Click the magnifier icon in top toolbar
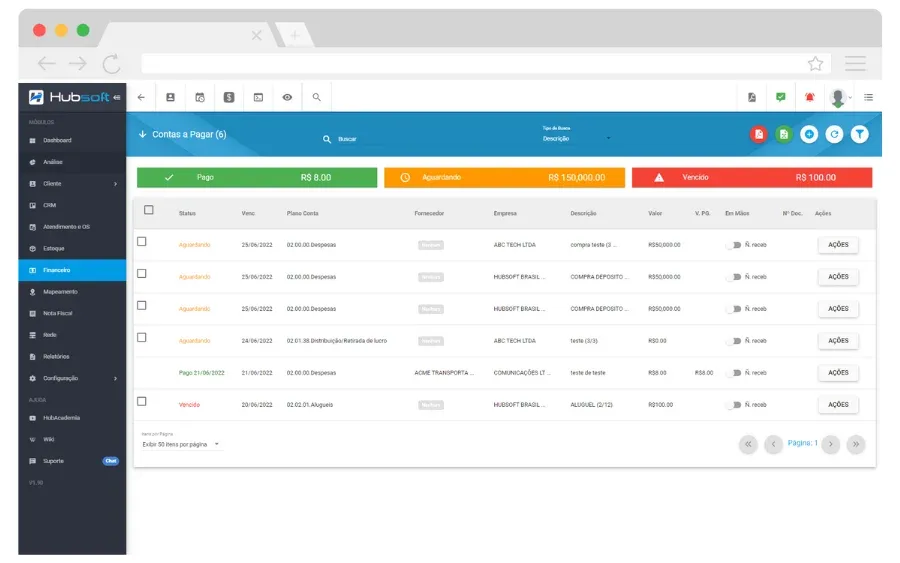The height and width of the screenshot is (563, 900). click(x=317, y=98)
